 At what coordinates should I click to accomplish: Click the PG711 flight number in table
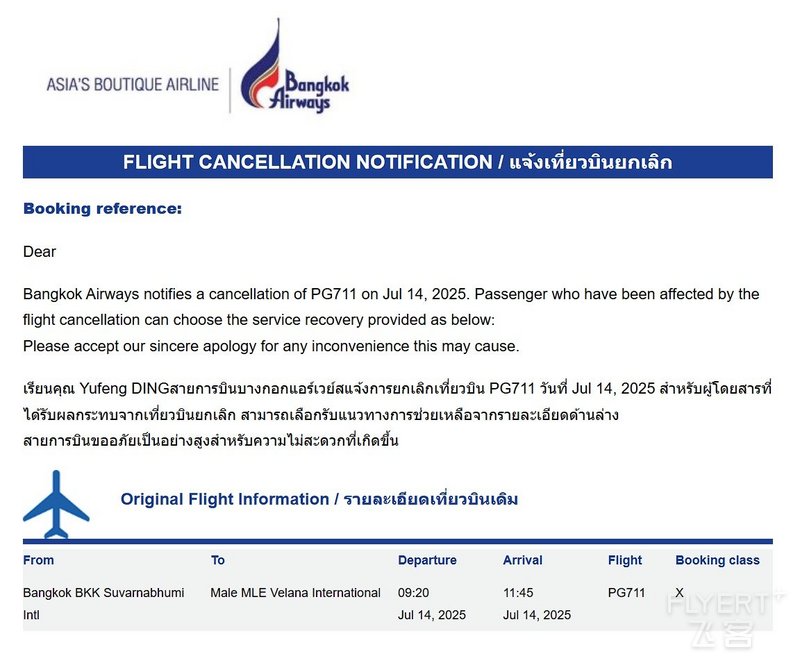(x=627, y=593)
